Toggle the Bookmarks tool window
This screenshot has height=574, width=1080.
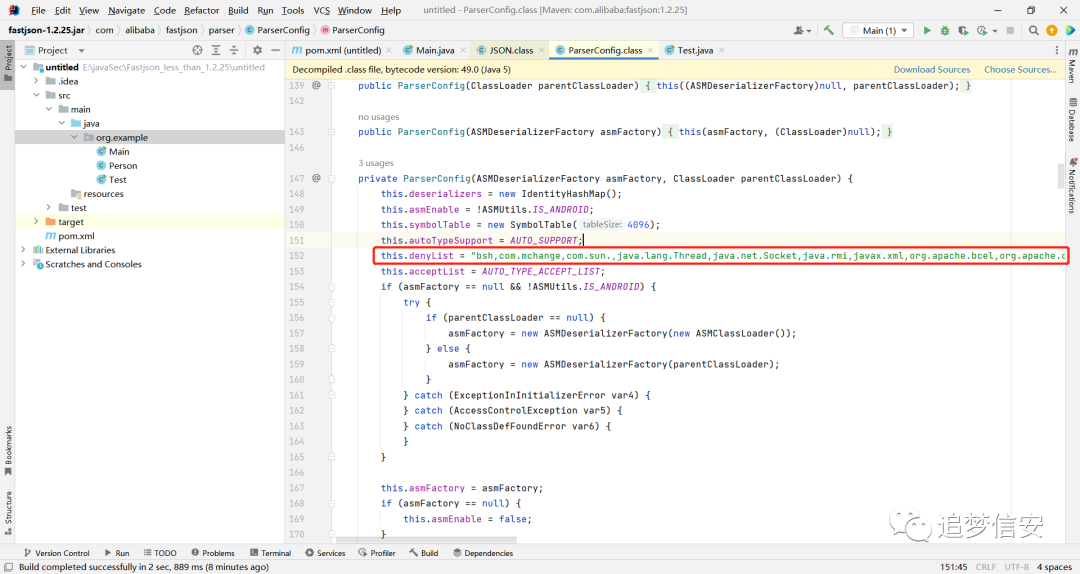pos(8,450)
